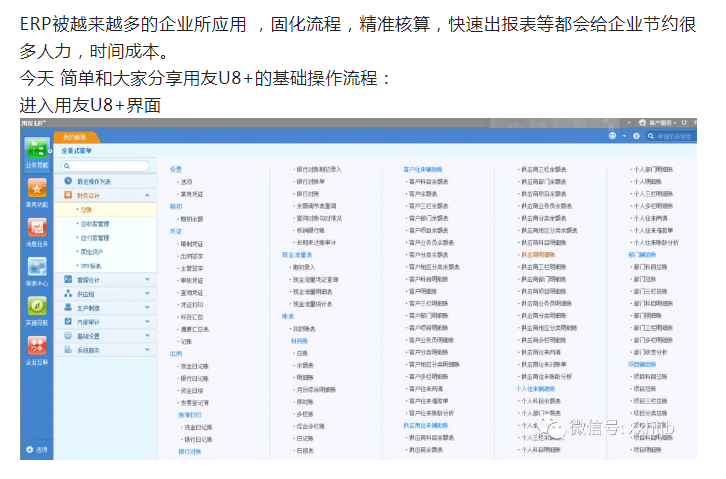The image size is (726, 479).
Task: Open 现金流量统计表 link
Action: tap(313, 304)
